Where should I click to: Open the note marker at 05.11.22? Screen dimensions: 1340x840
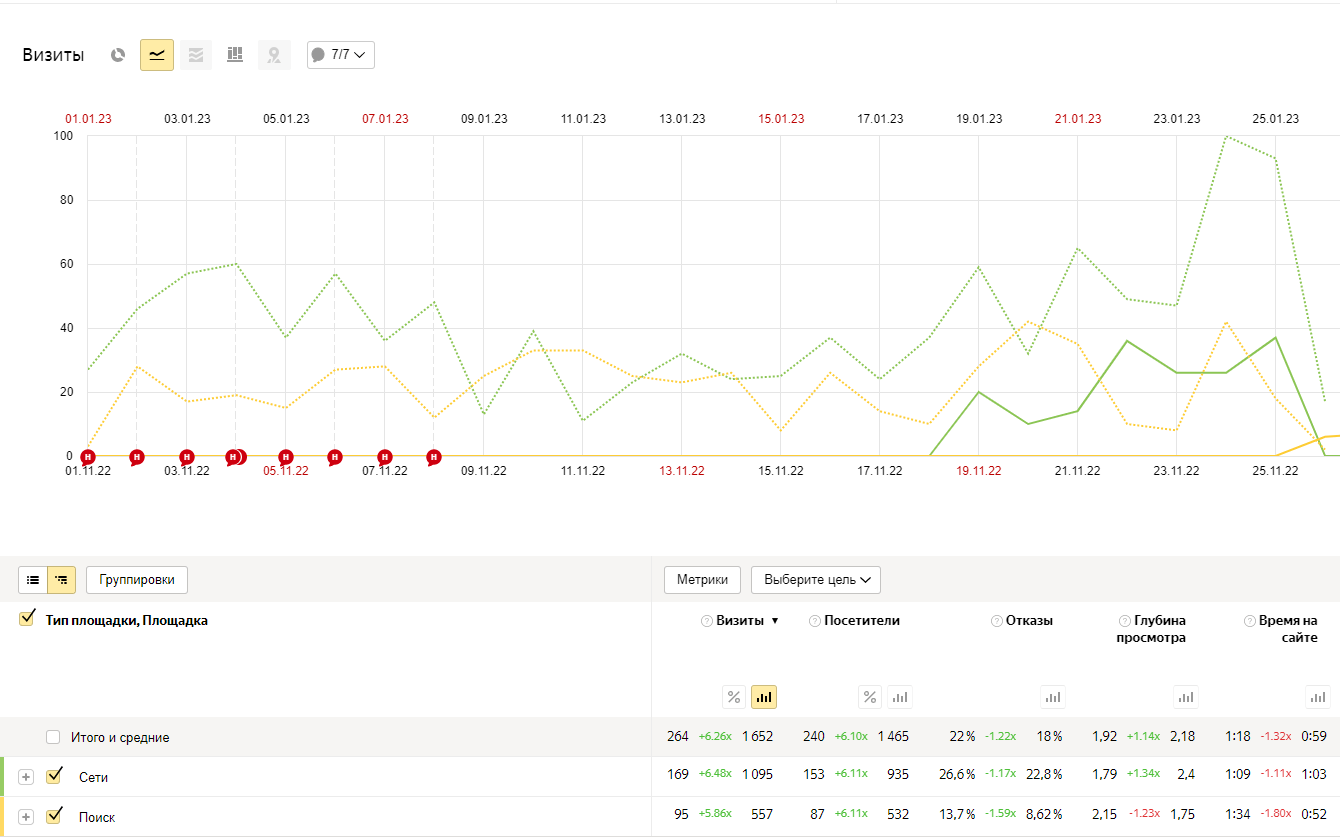pos(286,458)
